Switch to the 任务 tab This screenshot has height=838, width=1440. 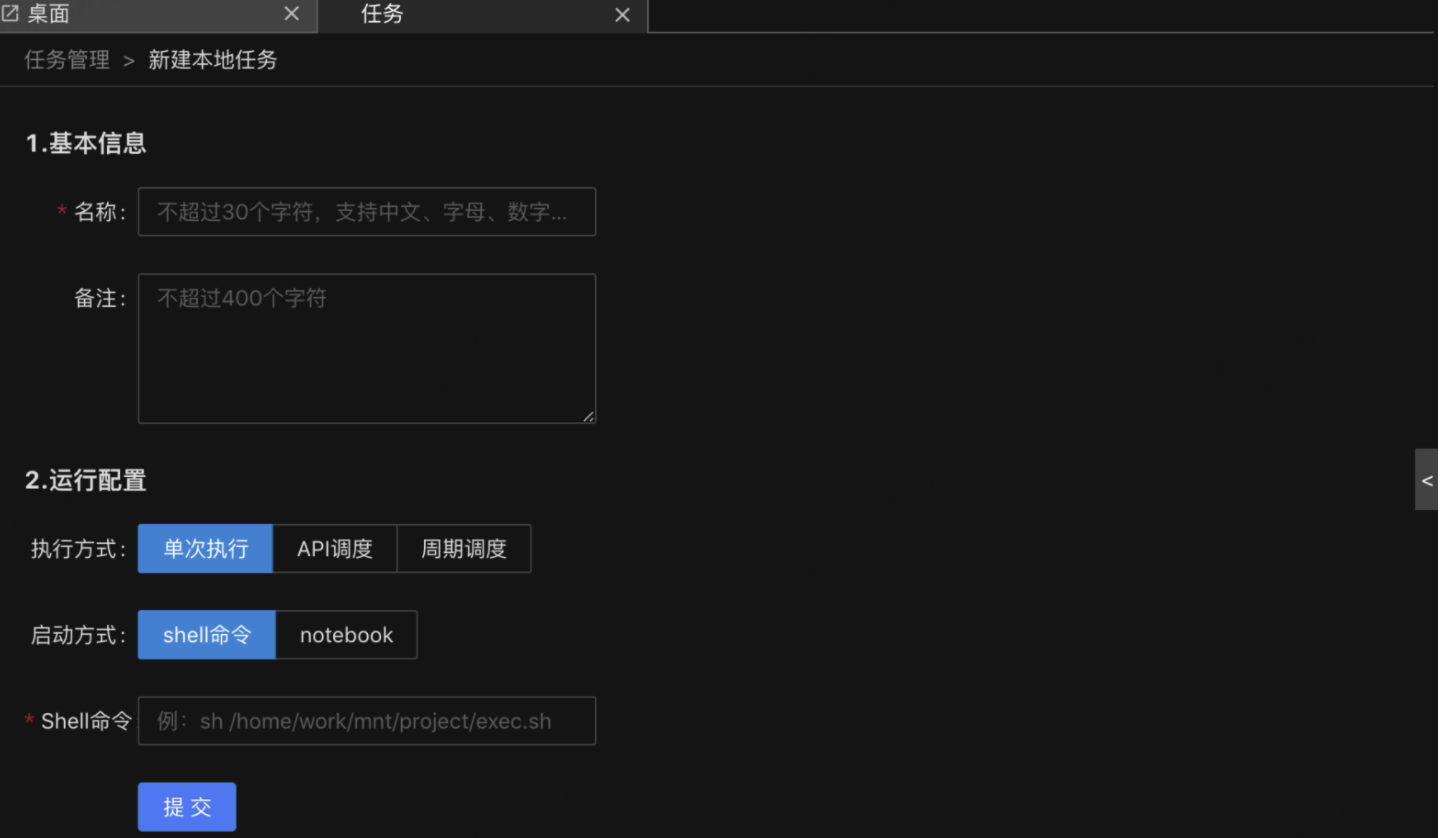tap(483, 15)
